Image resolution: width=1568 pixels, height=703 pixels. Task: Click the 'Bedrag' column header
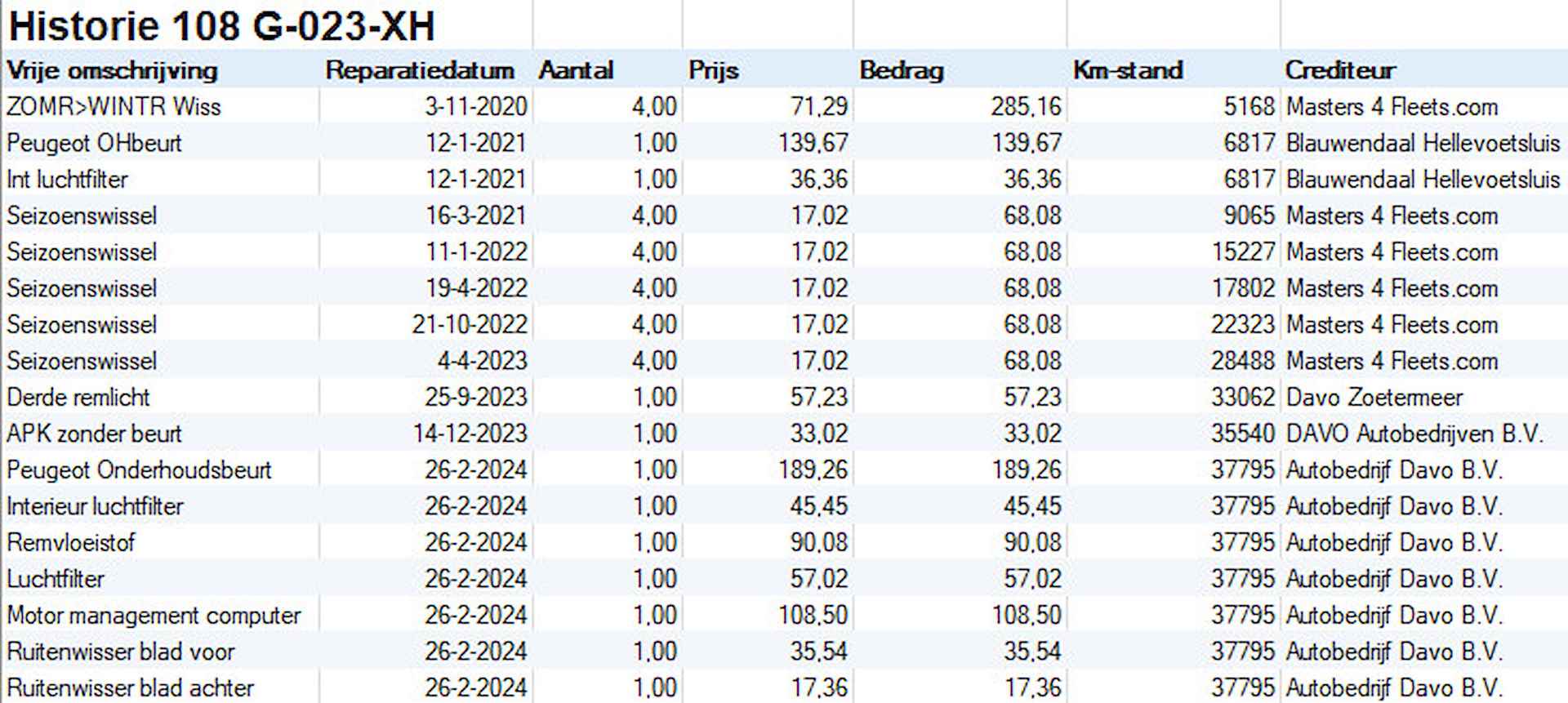click(x=902, y=70)
